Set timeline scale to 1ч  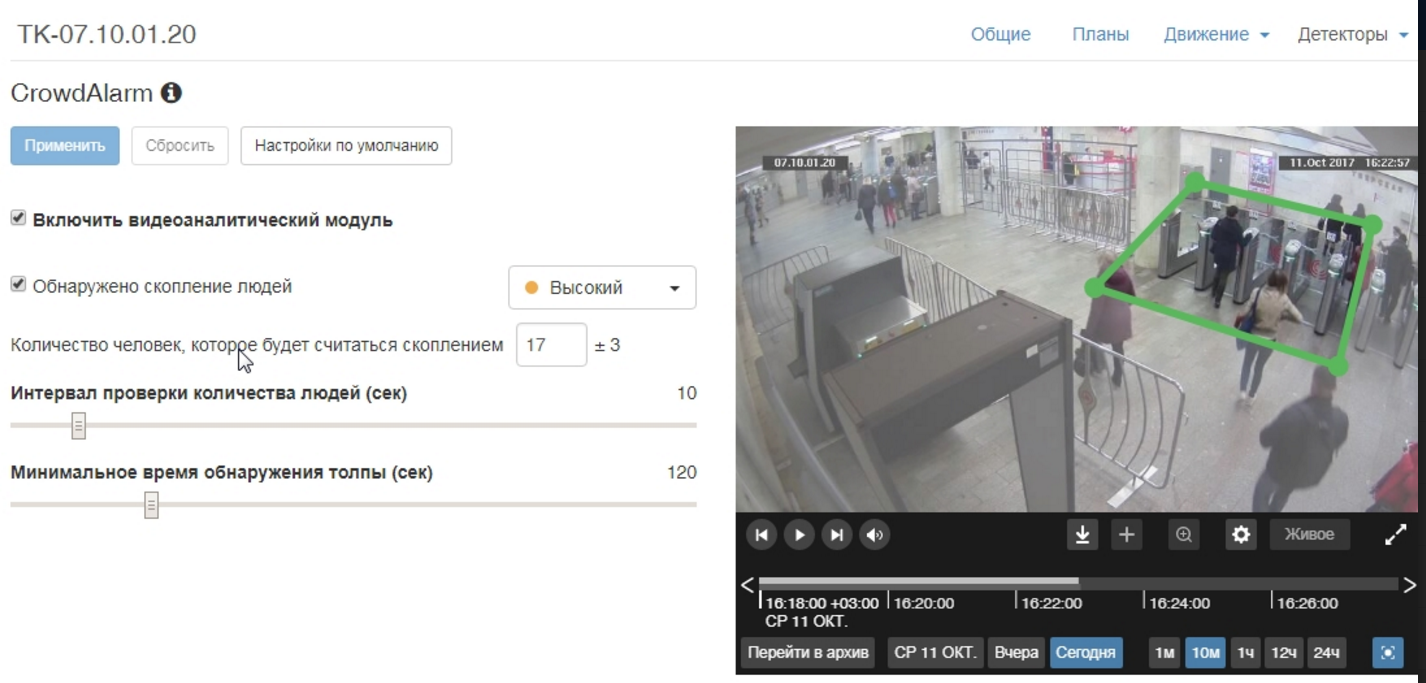click(x=1245, y=653)
